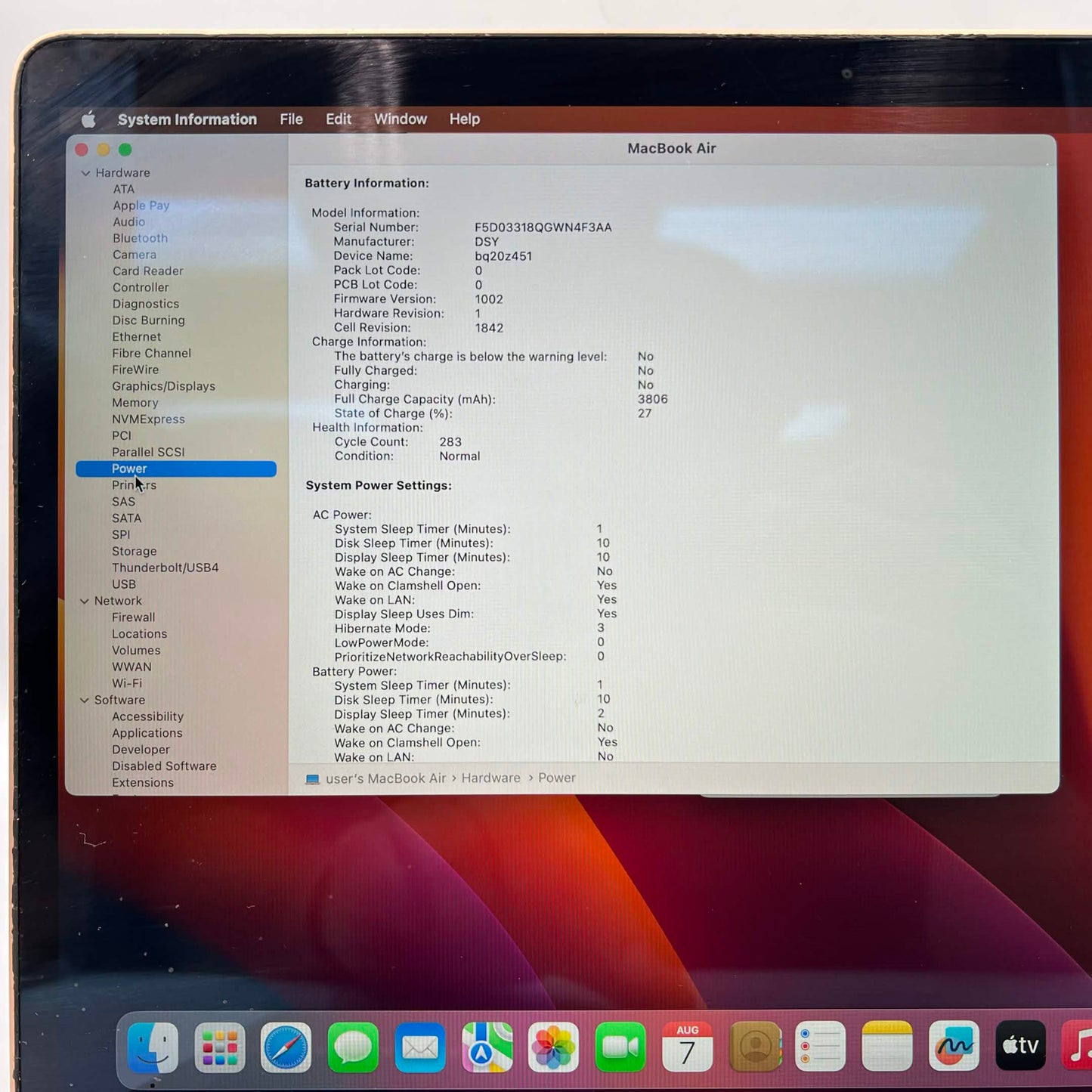Viewport: 1092px width, 1092px height.
Task: Open Contacts from the Dock
Action: 754,1047
